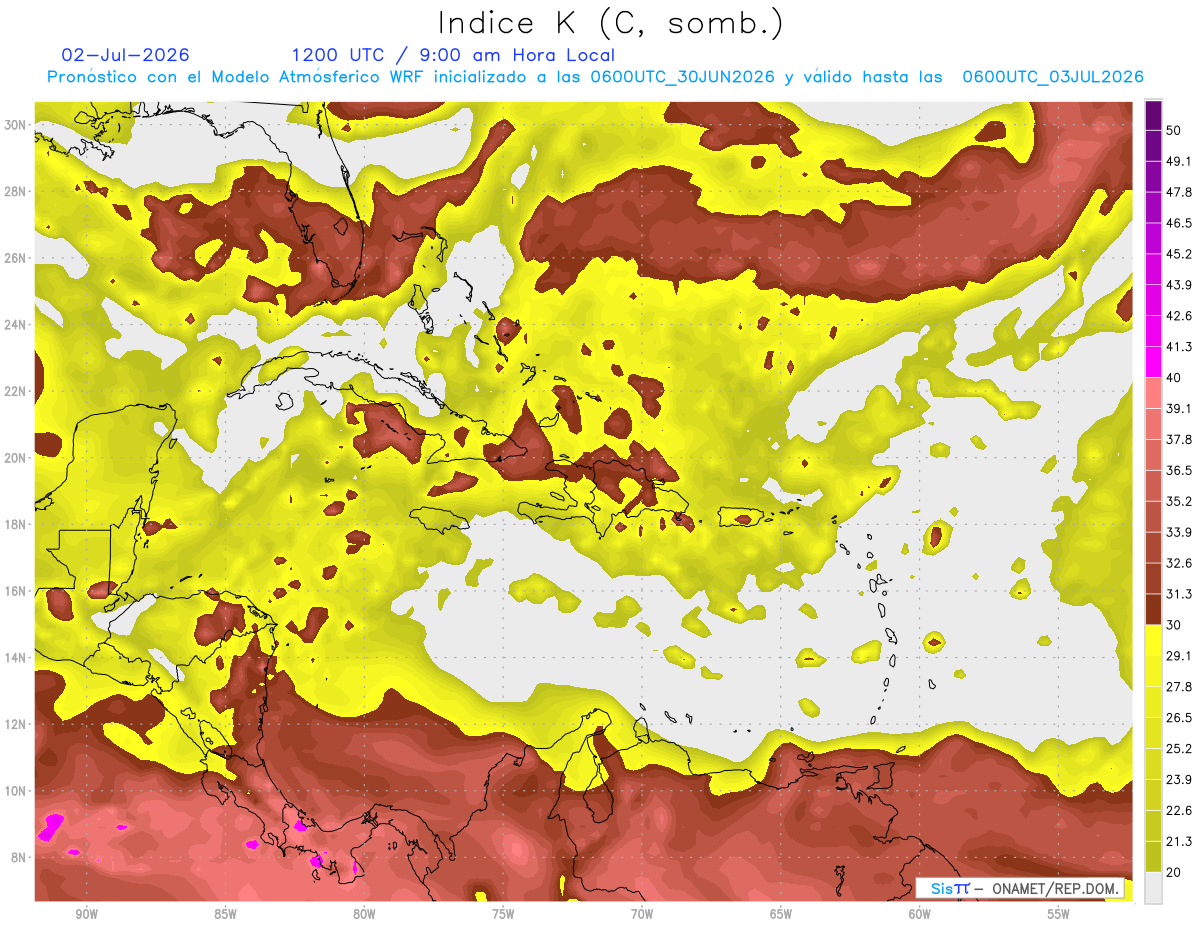Screen dimensions: 1200x927
Task: Select the date "02-Jul-2026"
Action: [x=125, y=55]
